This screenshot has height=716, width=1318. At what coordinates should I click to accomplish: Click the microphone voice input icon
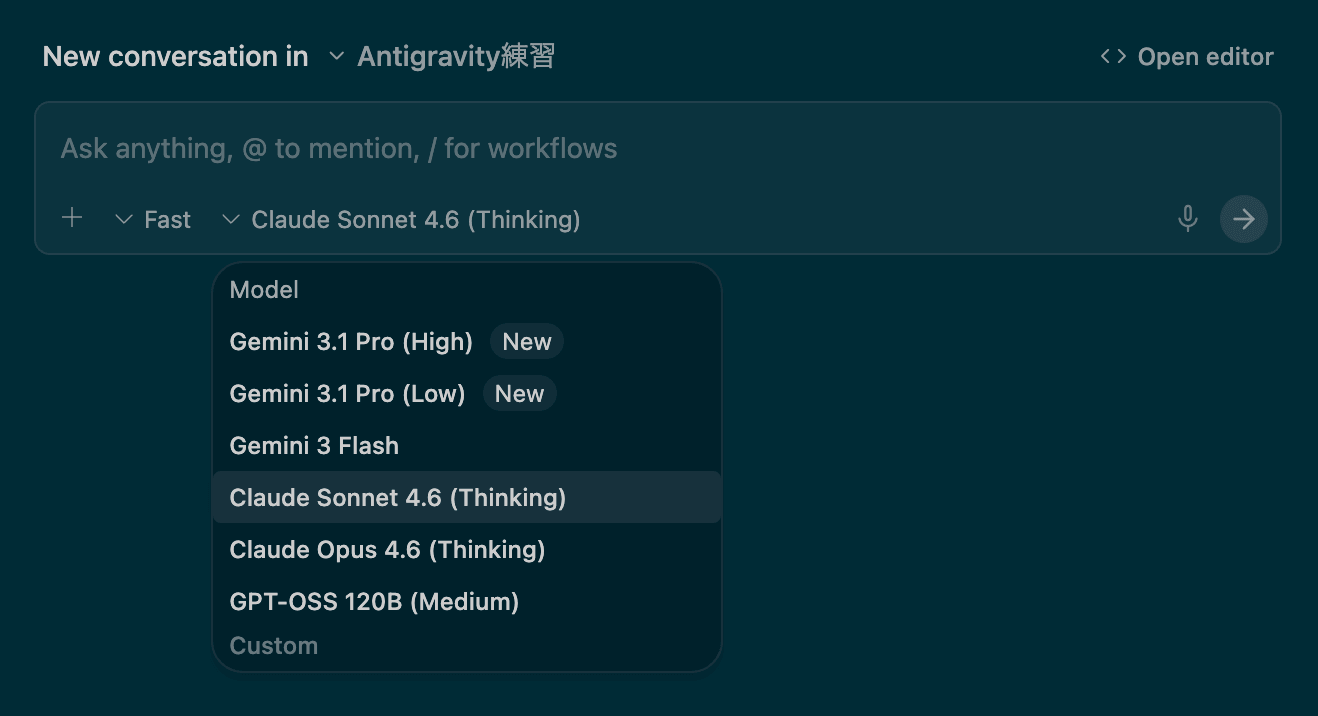(x=1187, y=219)
